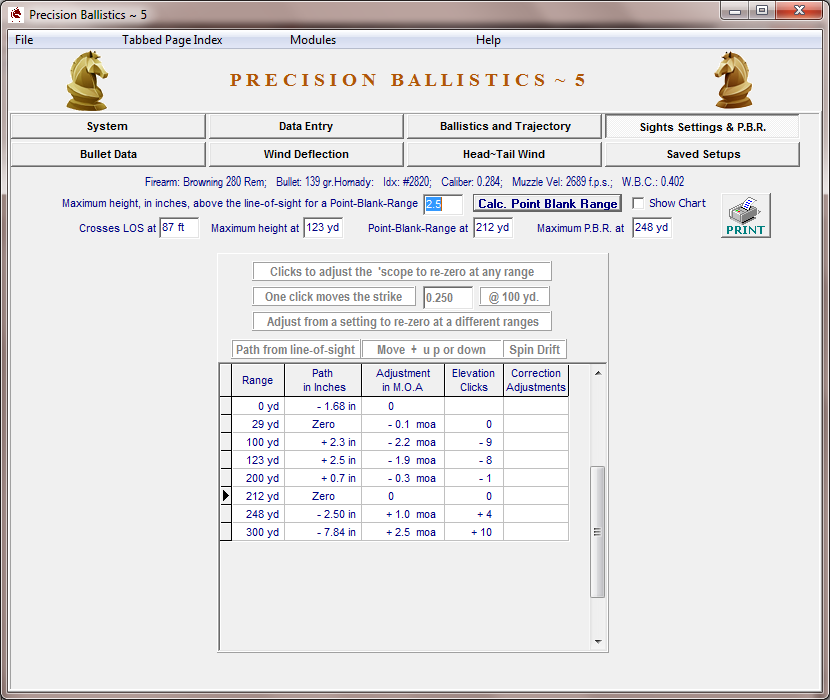Close the Precision Ballistics window
Image resolution: width=830 pixels, height=700 pixels.
tap(799, 10)
